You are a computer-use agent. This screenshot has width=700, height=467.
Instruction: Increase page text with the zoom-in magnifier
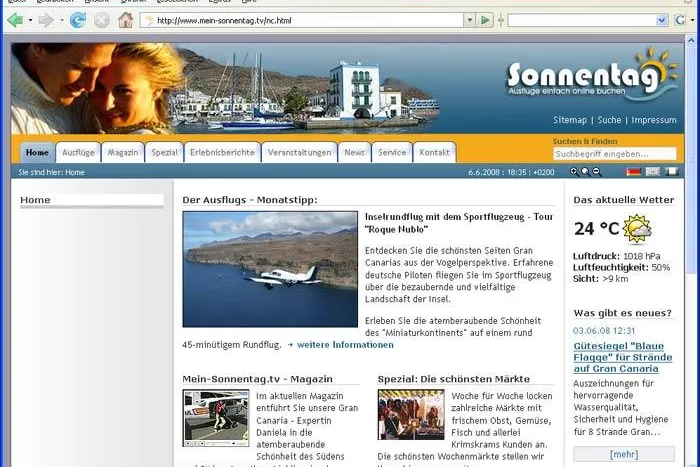pos(574,172)
